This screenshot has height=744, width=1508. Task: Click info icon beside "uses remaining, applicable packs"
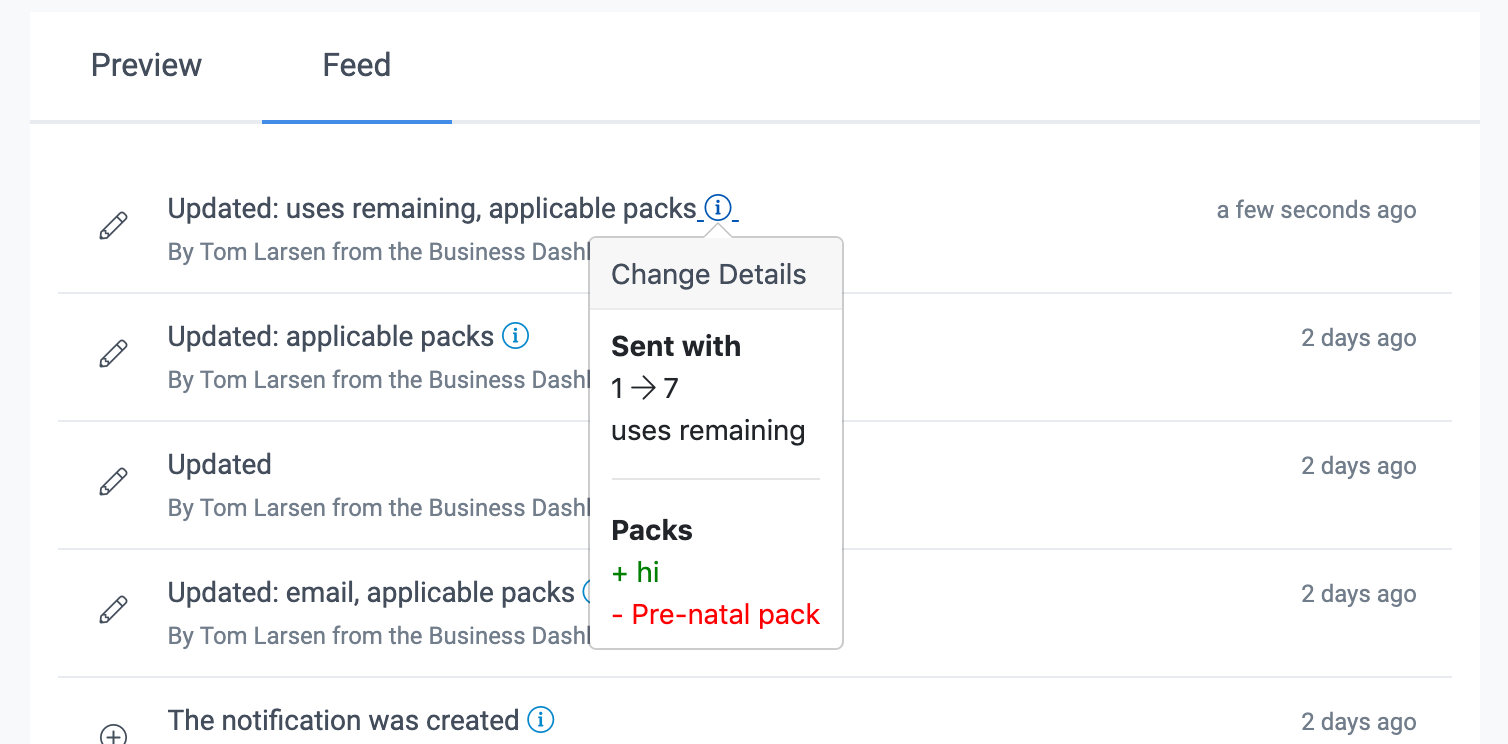(718, 208)
